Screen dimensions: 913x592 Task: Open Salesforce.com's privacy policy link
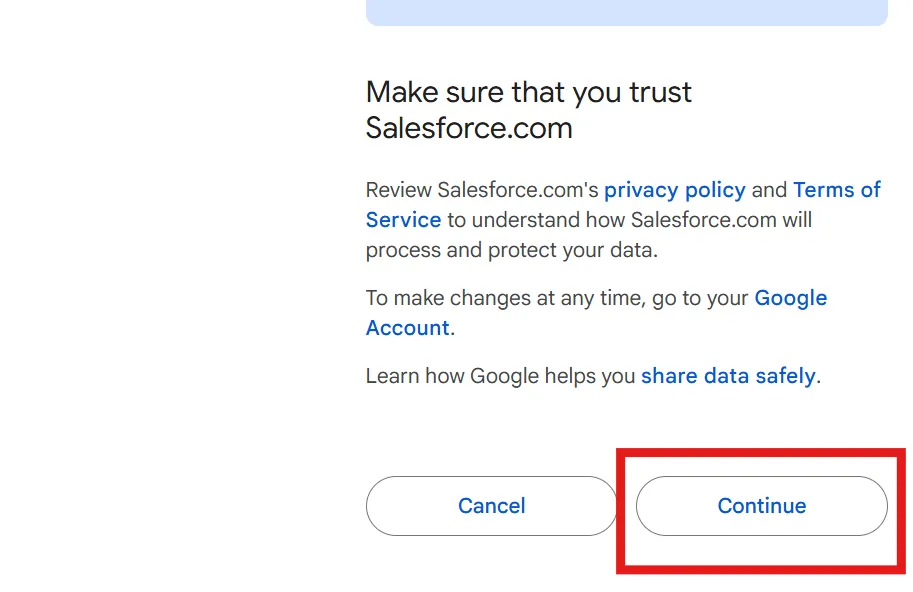[674, 190]
